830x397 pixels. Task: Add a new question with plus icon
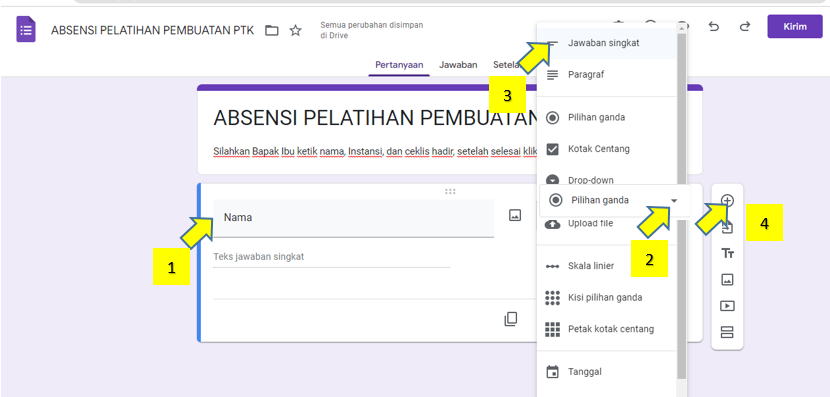click(727, 201)
